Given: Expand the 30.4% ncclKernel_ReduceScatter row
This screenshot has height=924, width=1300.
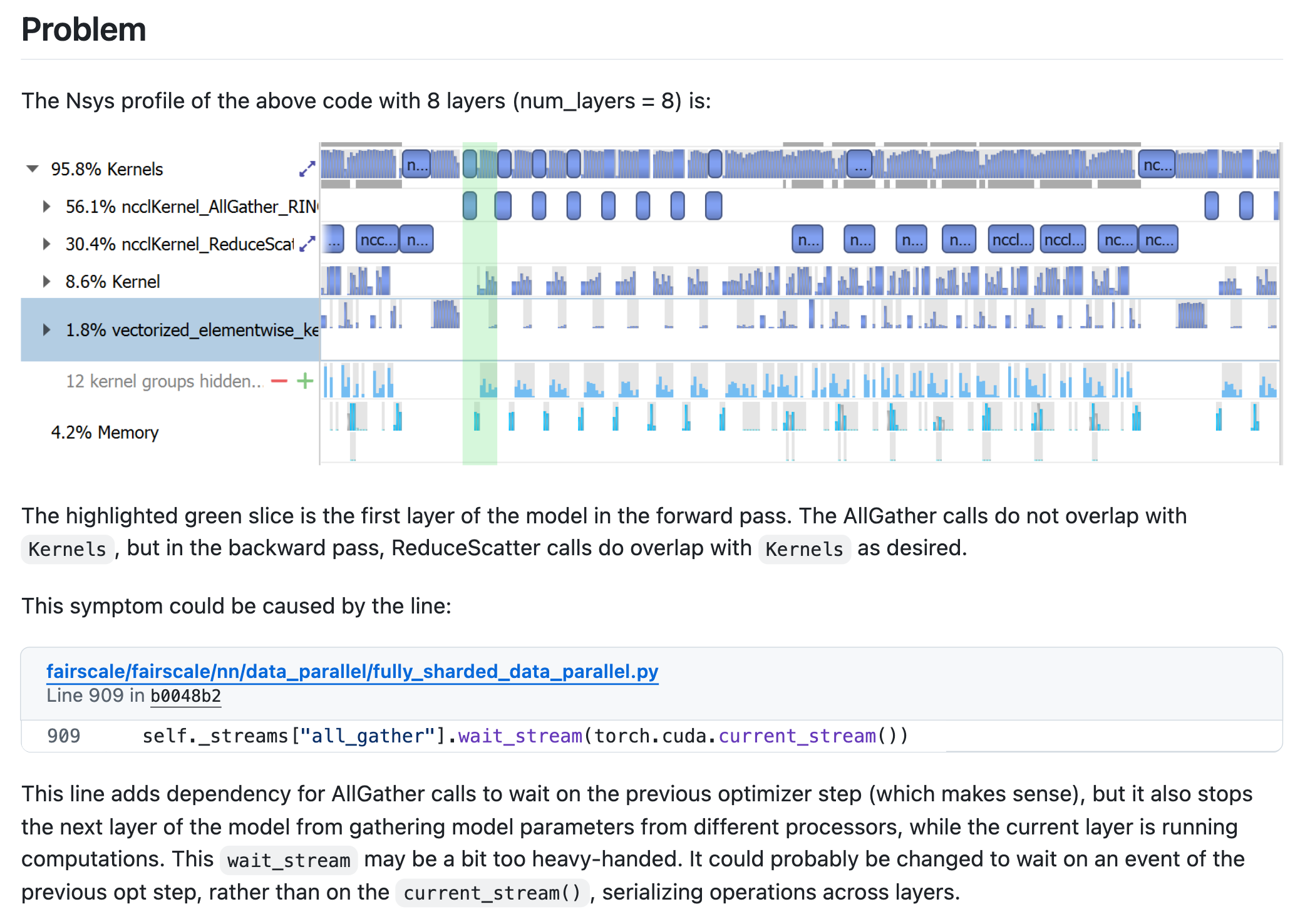Looking at the screenshot, I should (46, 244).
